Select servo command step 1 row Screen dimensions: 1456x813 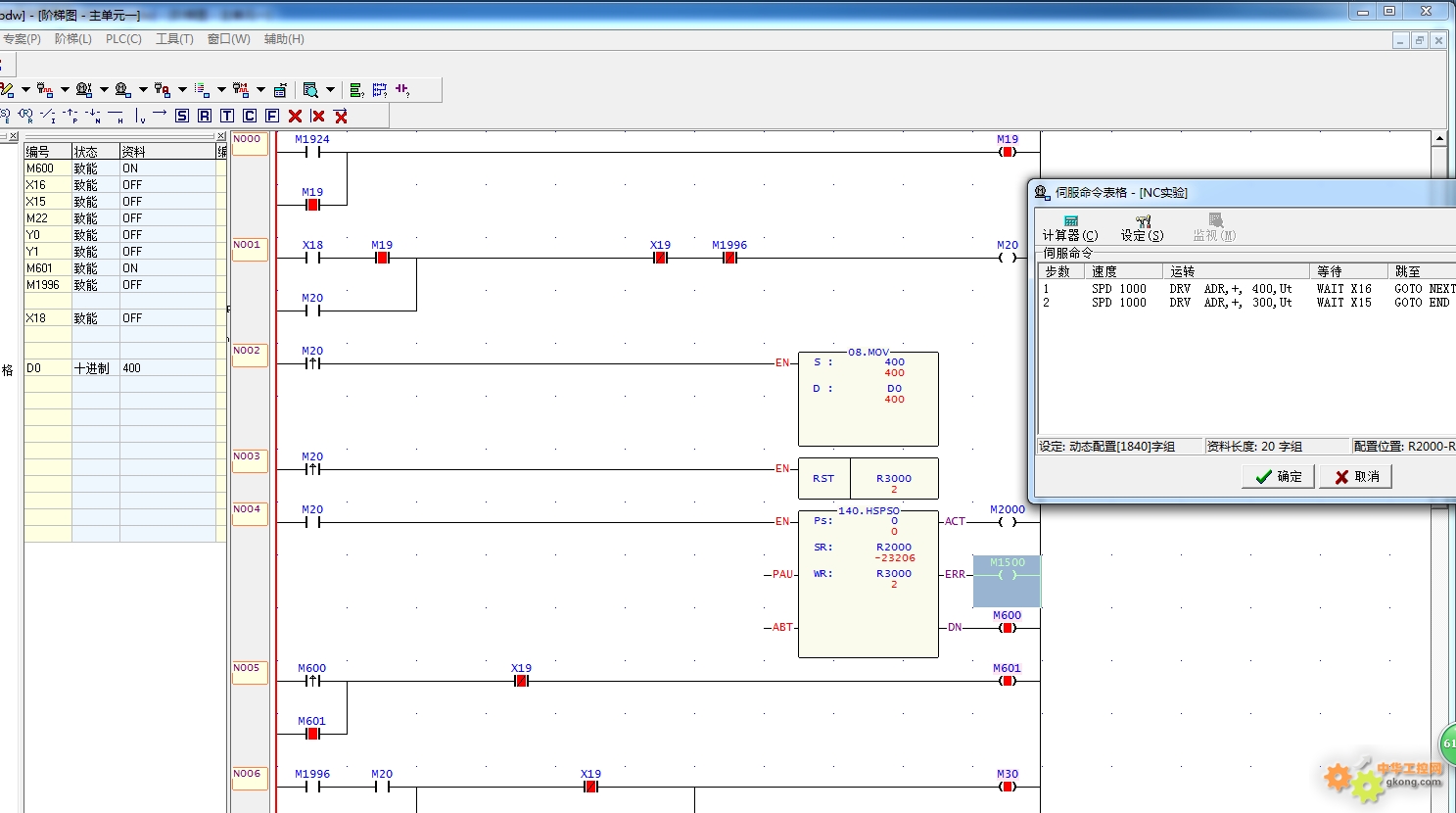pos(1246,289)
